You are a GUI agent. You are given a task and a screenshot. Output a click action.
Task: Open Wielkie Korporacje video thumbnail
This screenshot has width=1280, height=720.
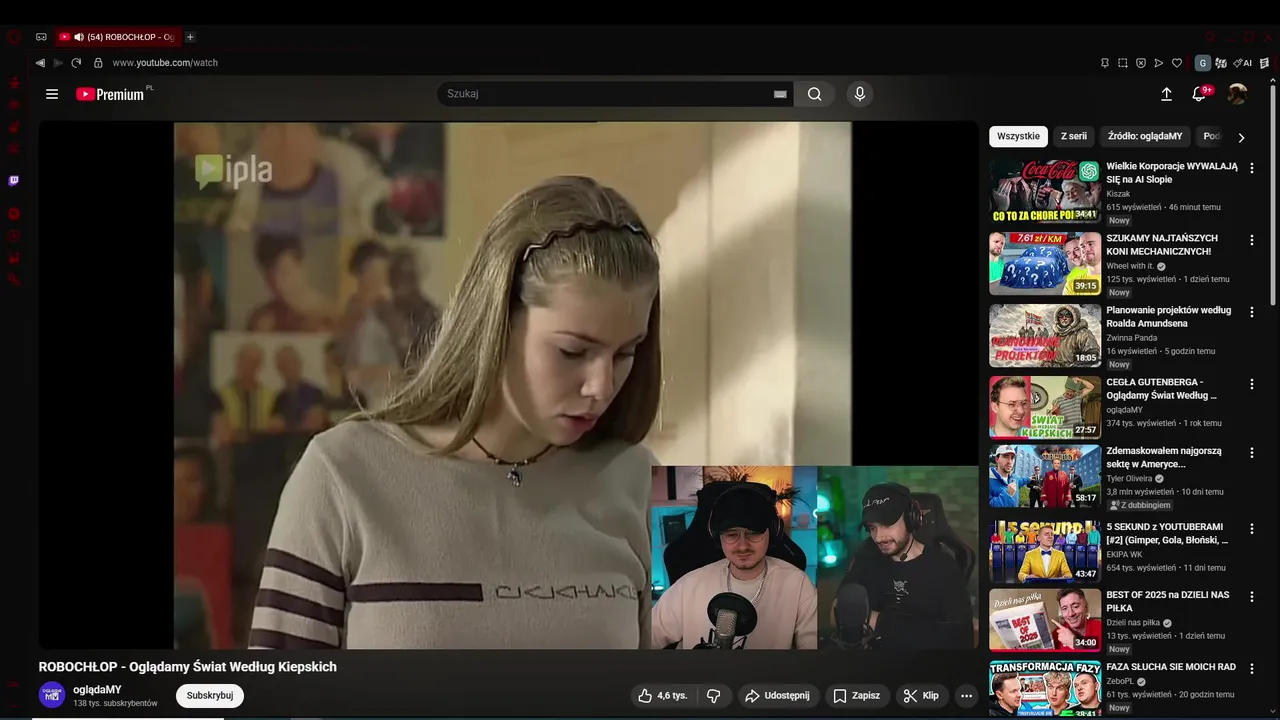[x=1045, y=191]
